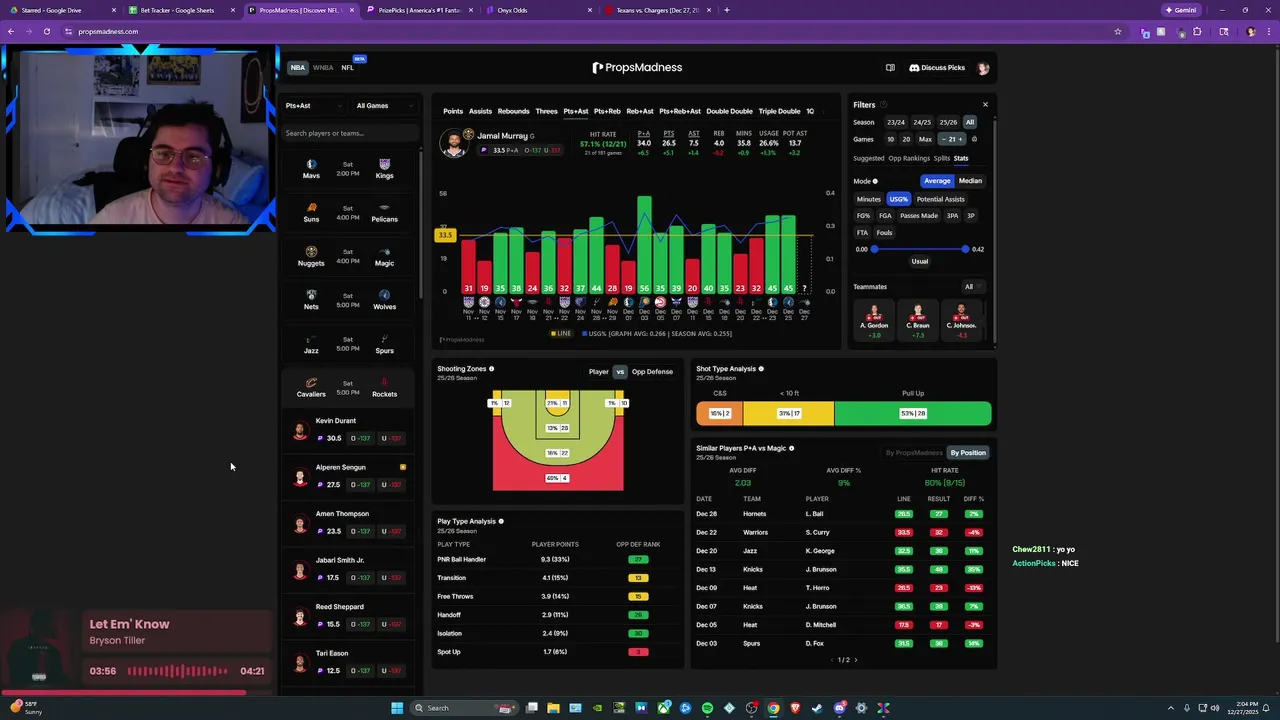Decrease games count with minus button
The width and height of the screenshot is (1280, 720).
coord(943,139)
